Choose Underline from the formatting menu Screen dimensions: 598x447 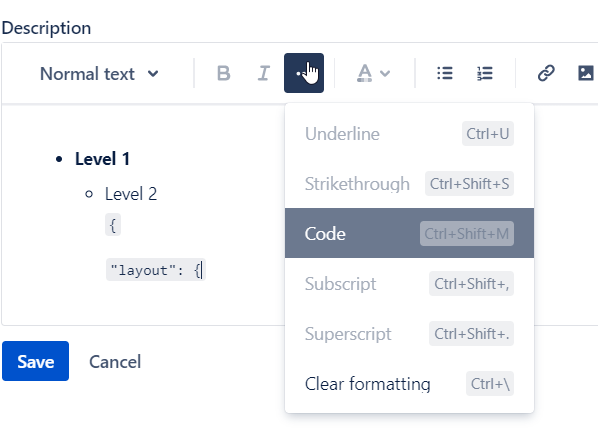[409, 133]
